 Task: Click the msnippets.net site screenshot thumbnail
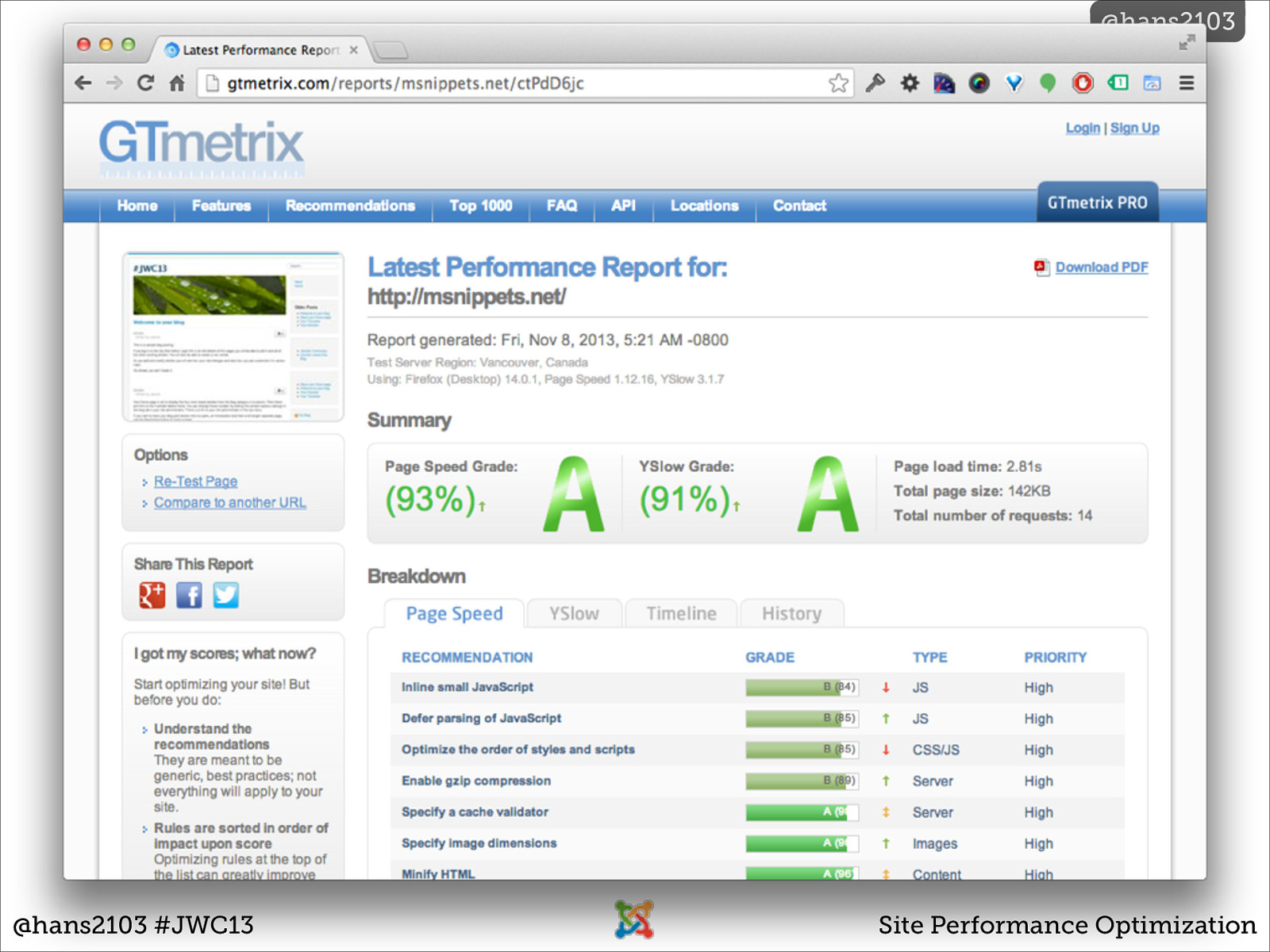(233, 337)
